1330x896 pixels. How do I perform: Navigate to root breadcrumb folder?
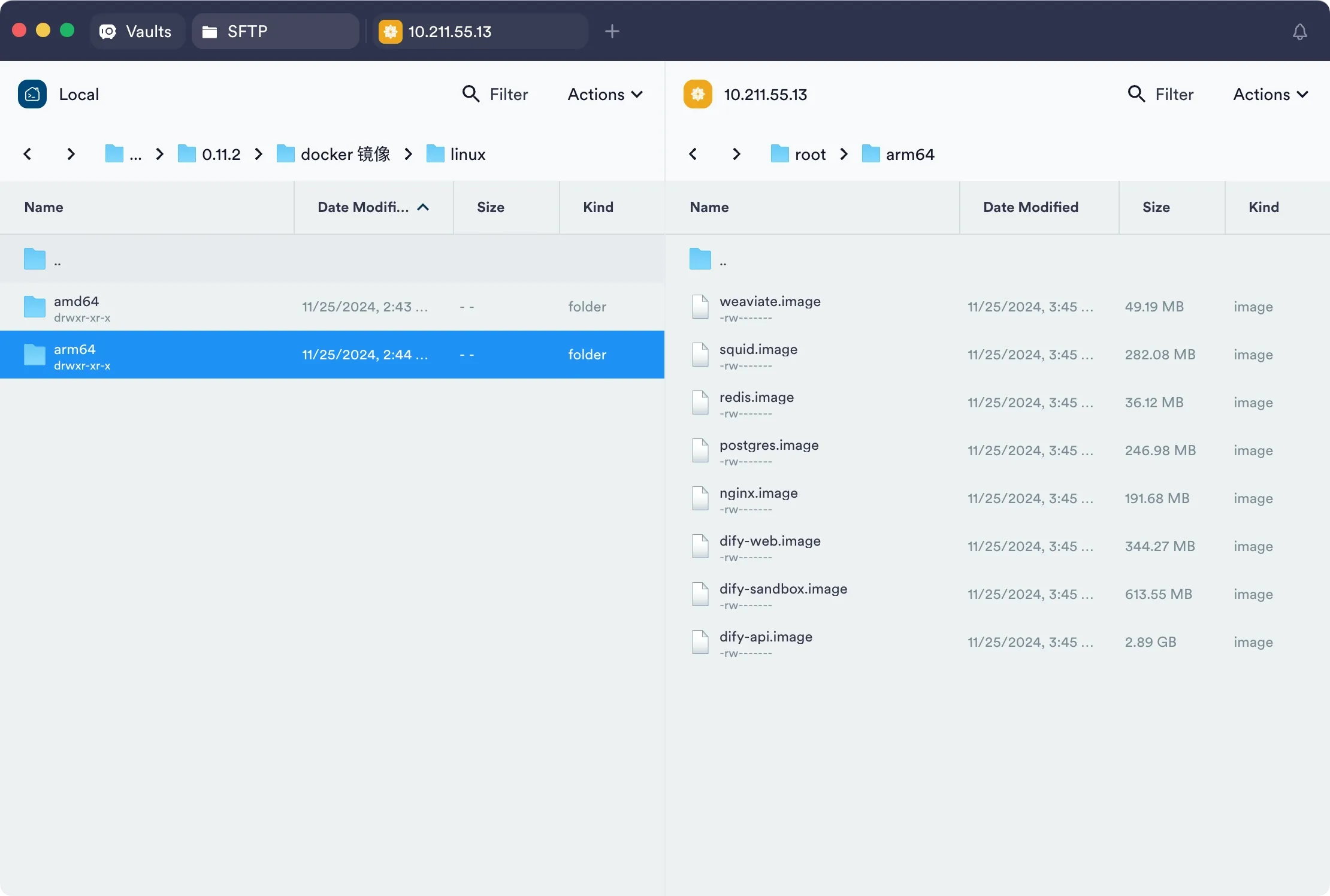point(799,154)
